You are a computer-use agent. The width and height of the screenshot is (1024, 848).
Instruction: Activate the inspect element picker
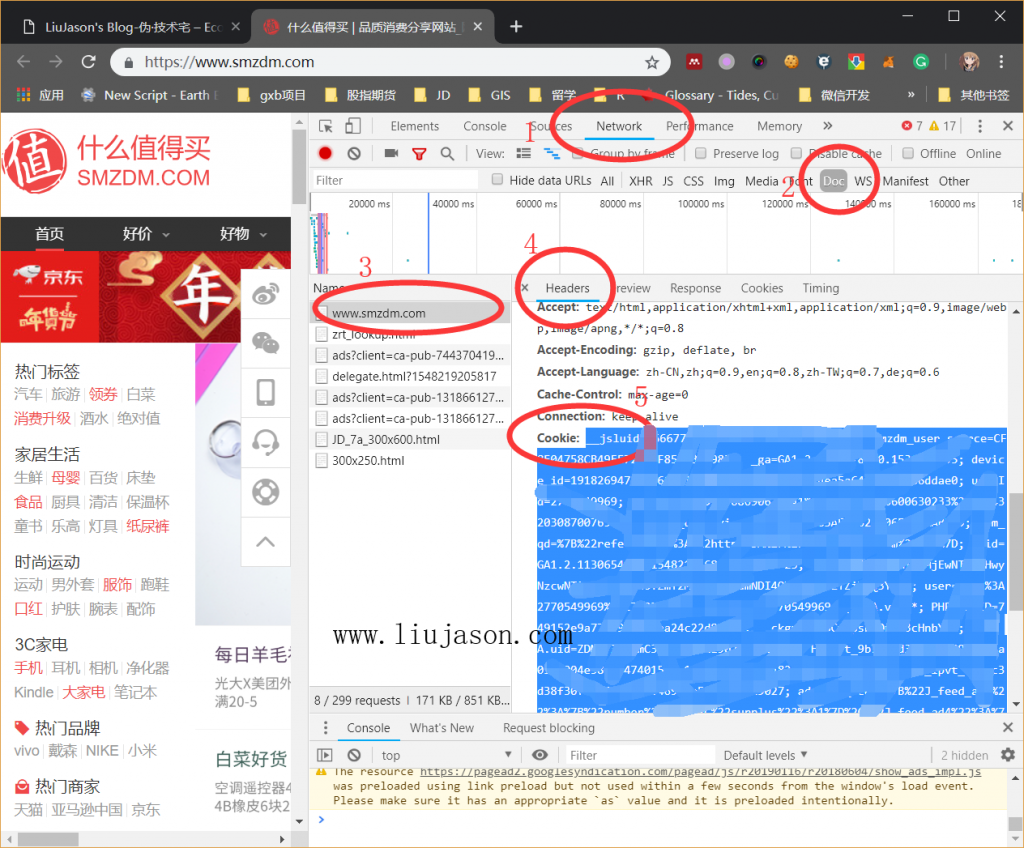point(325,126)
